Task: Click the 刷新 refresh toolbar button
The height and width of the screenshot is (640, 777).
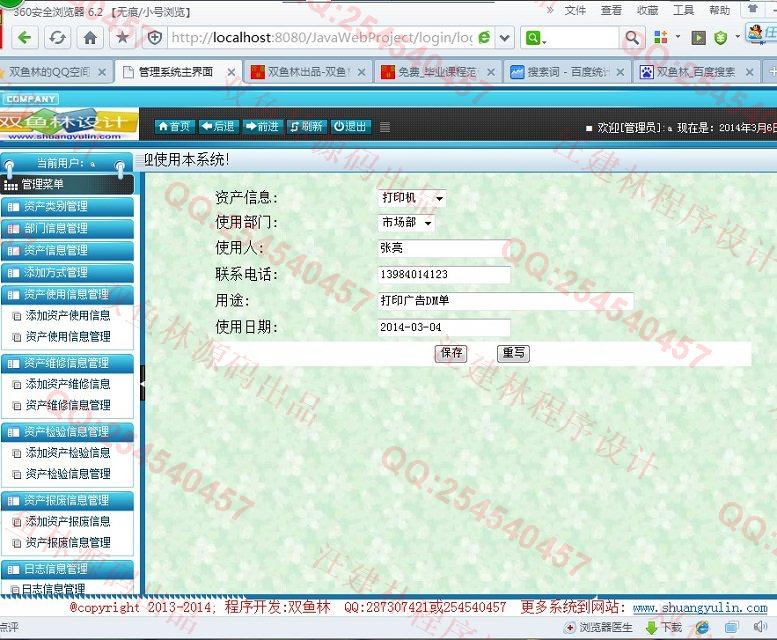Action: [307, 127]
